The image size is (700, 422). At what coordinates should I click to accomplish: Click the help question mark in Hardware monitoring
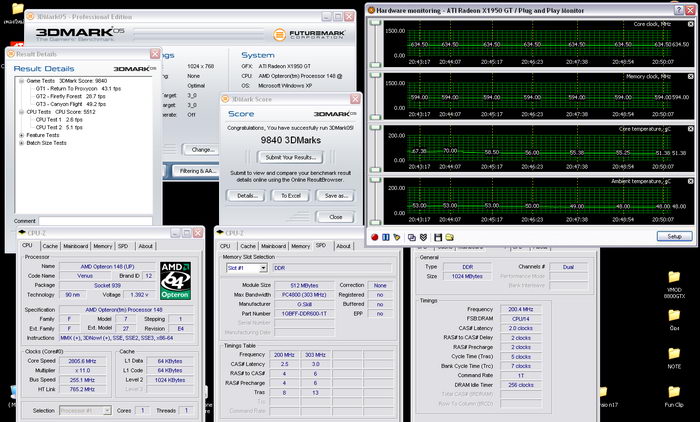(679, 10)
